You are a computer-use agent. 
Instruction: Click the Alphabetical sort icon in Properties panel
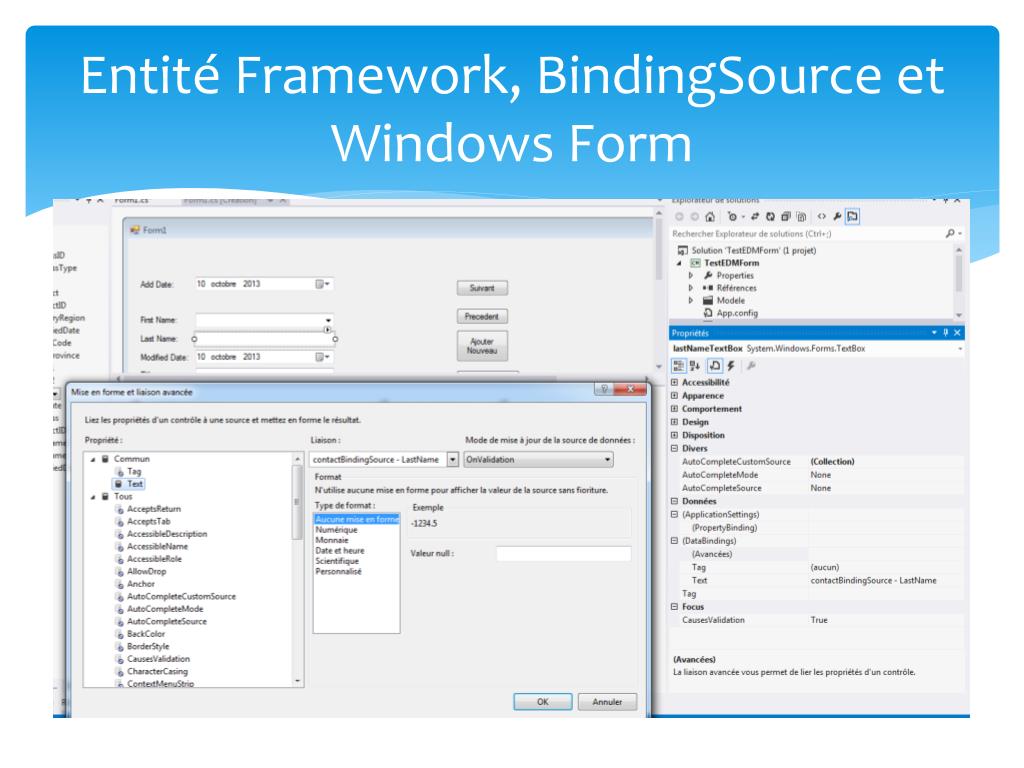point(695,366)
